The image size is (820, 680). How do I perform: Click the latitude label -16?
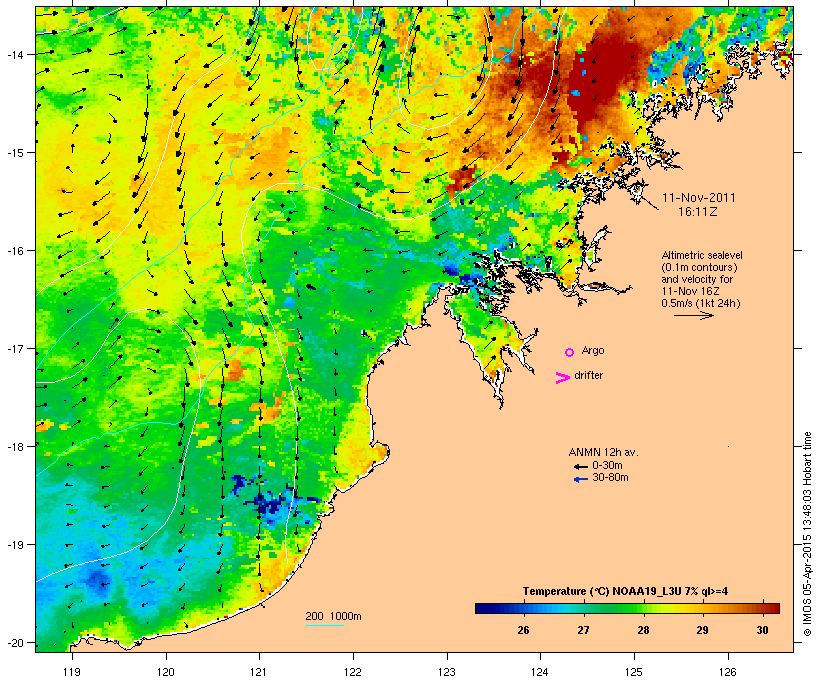tap(15, 251)
